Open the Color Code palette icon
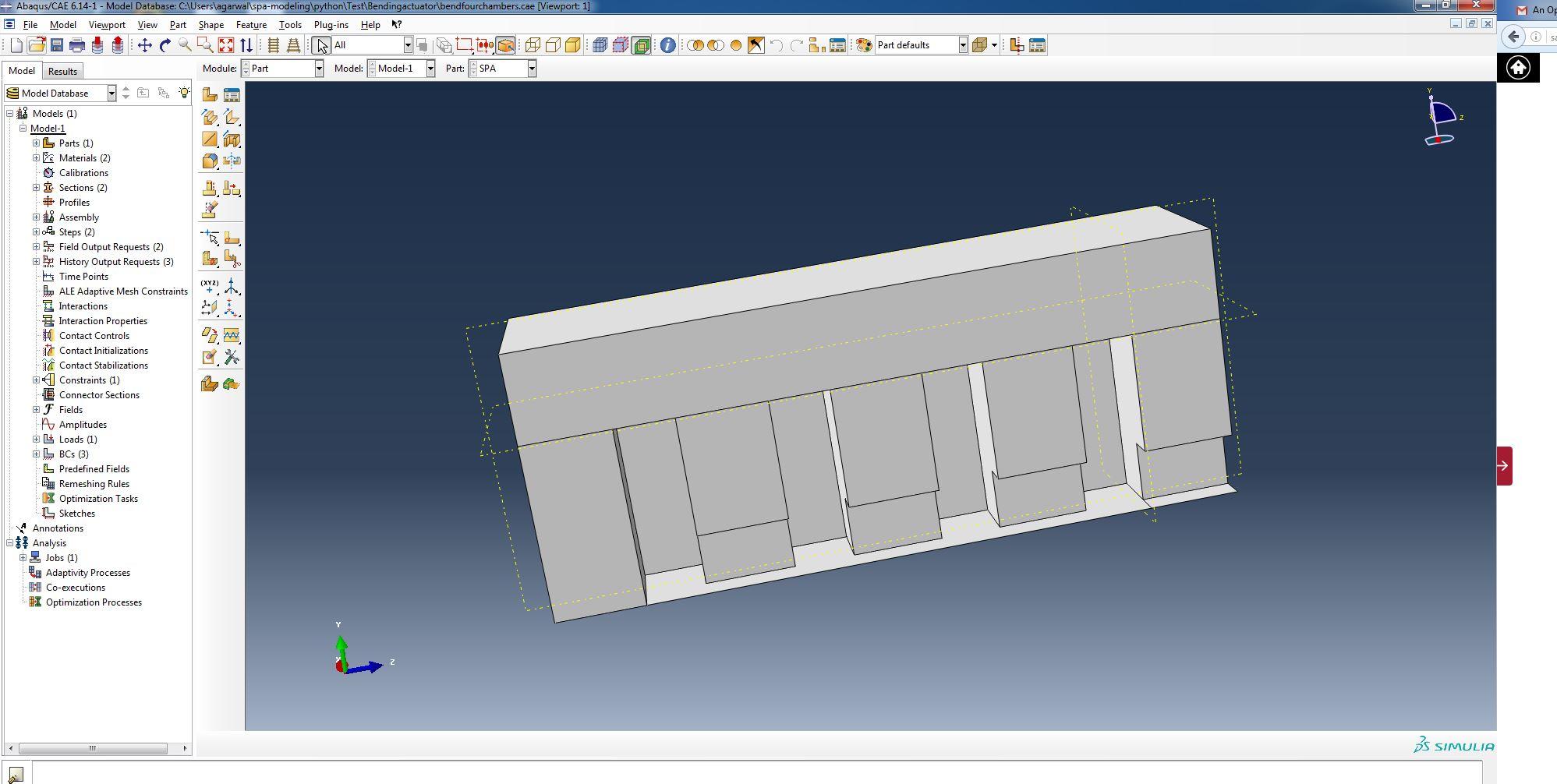This screenshot has height=784, width=1557. coord(863,45)
